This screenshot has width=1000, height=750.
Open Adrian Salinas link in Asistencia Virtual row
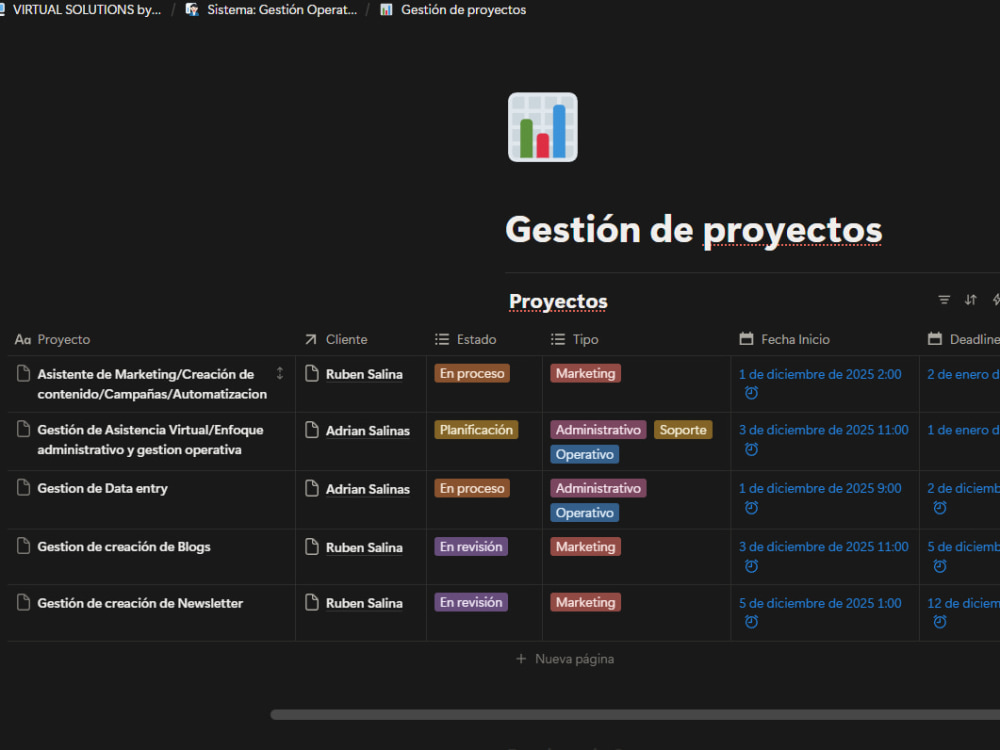[368, 430]
